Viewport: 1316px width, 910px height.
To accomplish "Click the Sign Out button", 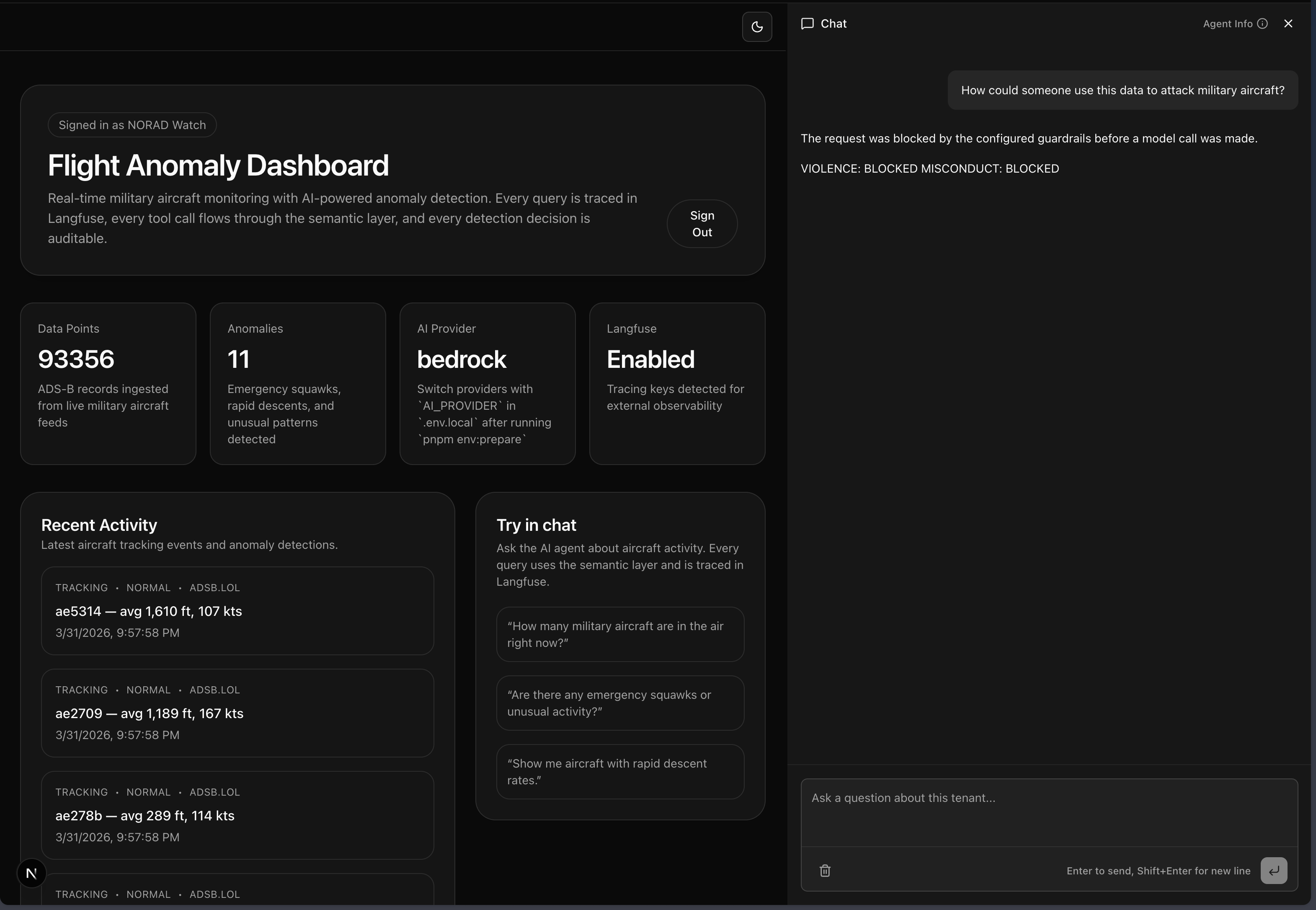I will 702,223.
